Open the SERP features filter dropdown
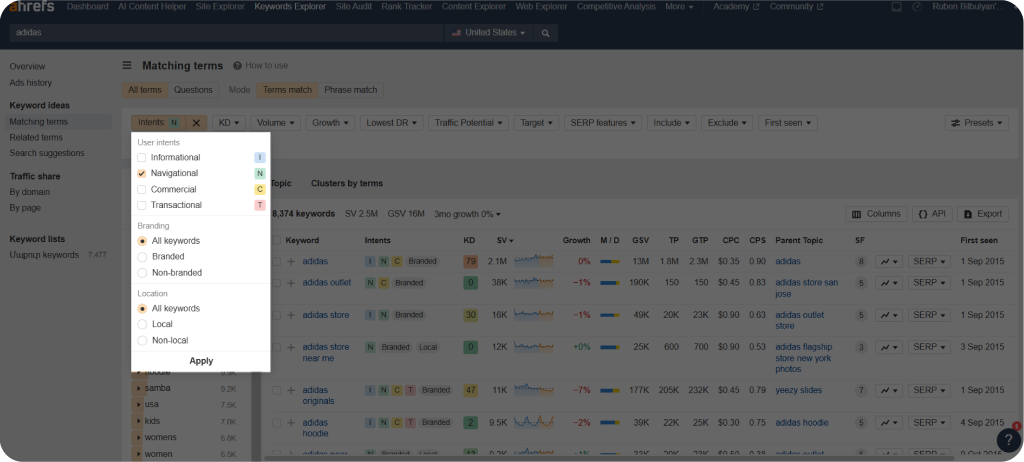 pos(603,123)
